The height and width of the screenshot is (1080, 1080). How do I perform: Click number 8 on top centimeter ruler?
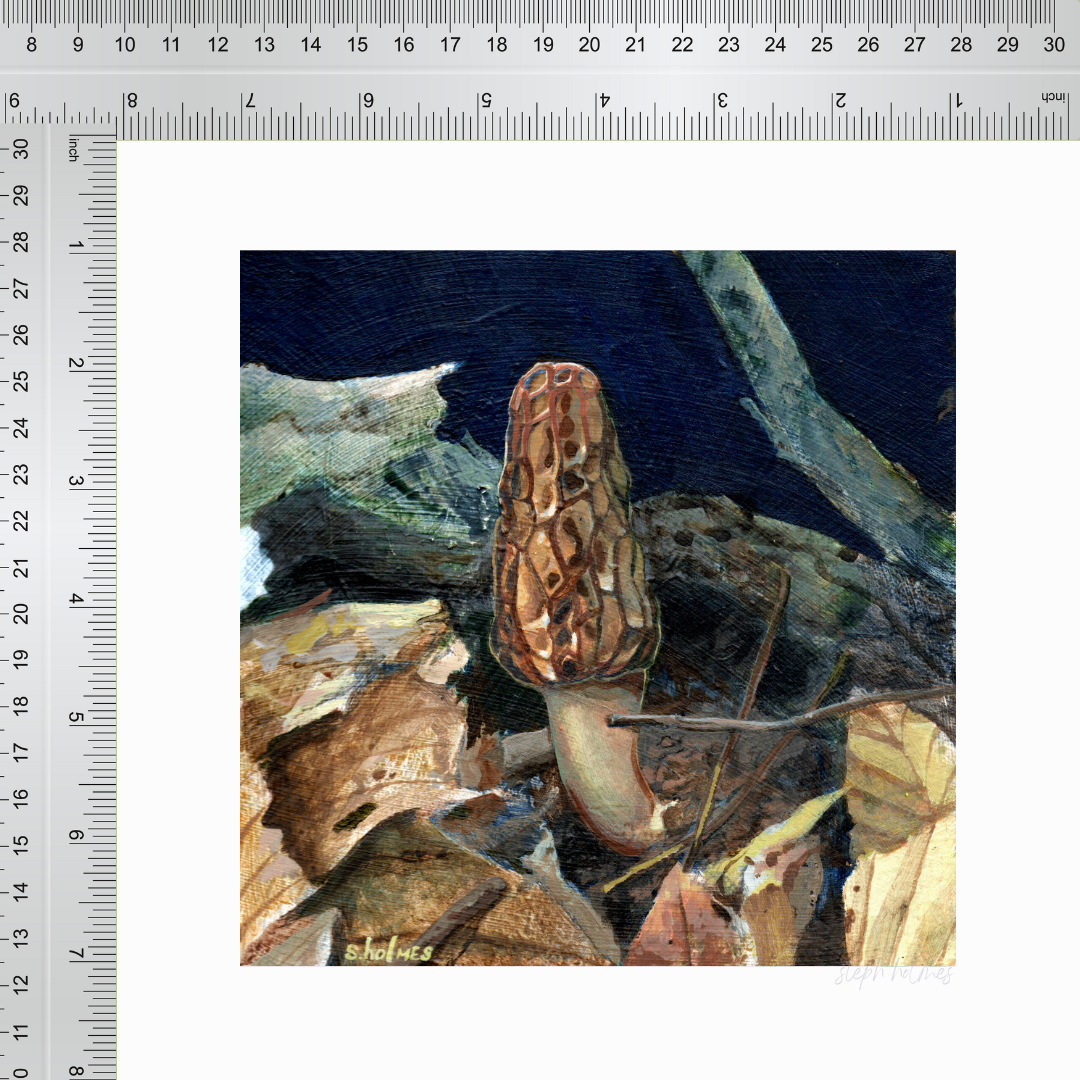click(31, 45)
